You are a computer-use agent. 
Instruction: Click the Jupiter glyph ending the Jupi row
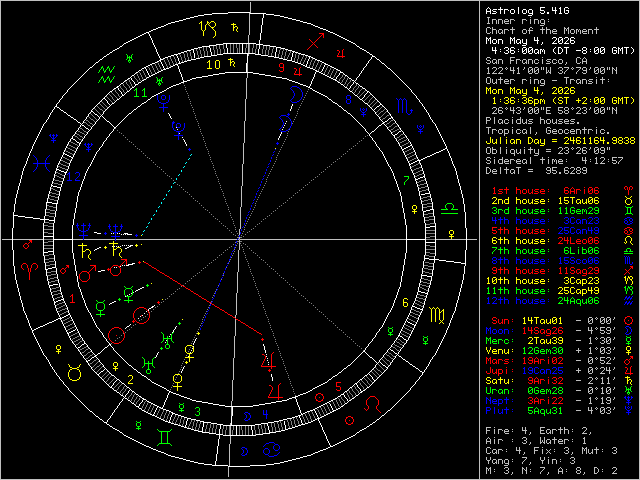pyautogui.click(x=629, y=371)
